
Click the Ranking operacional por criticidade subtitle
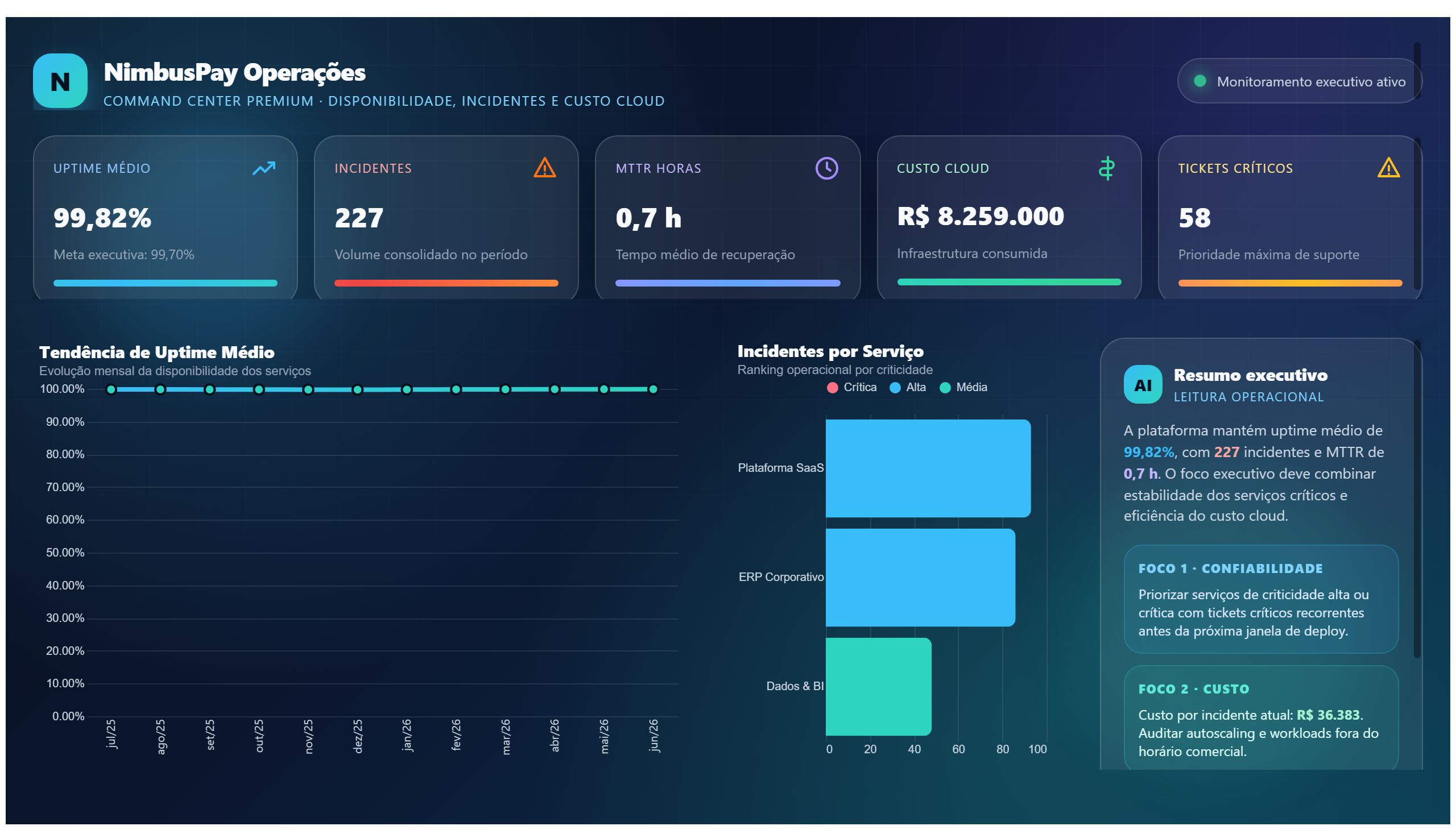tap(835, 370)
